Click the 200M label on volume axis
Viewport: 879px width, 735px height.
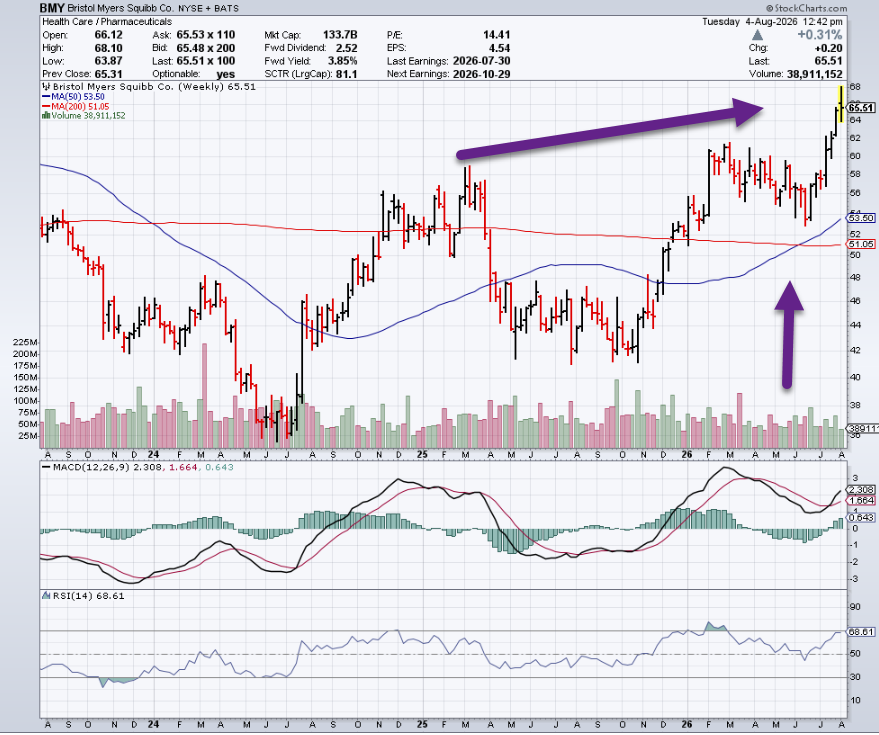click(26, 354)
